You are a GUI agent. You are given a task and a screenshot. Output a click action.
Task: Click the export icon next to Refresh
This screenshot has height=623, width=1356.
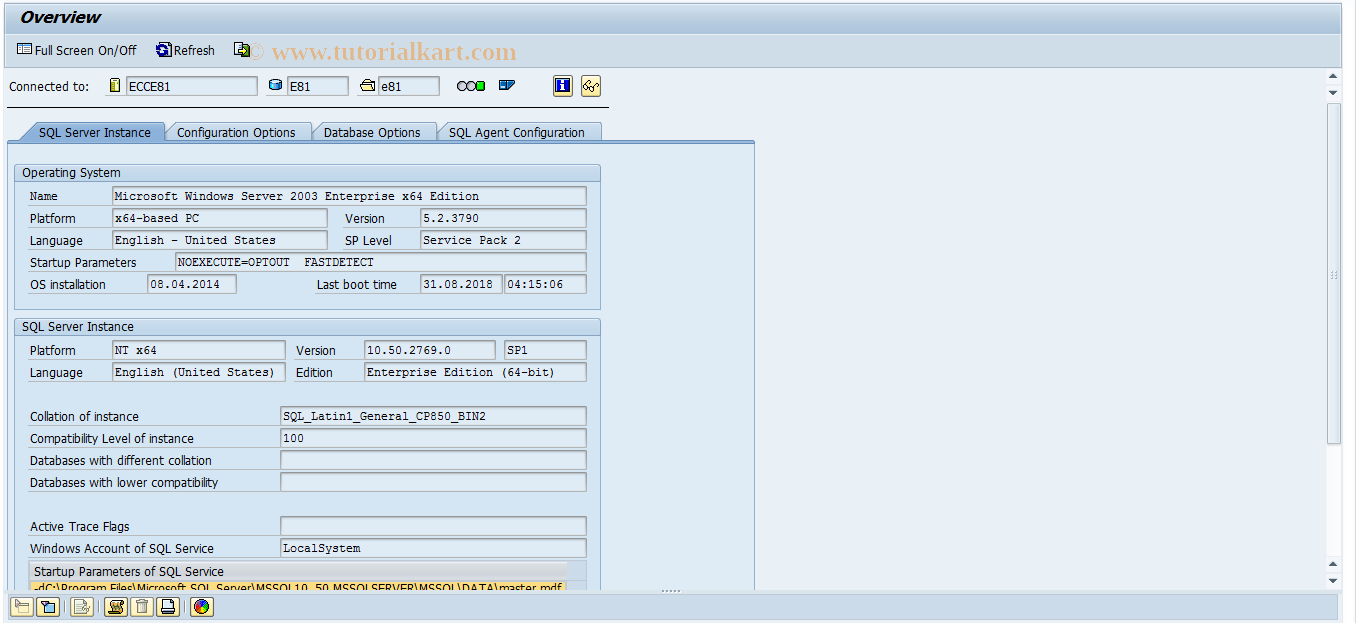pyautogui.click(x=242, y=50)
